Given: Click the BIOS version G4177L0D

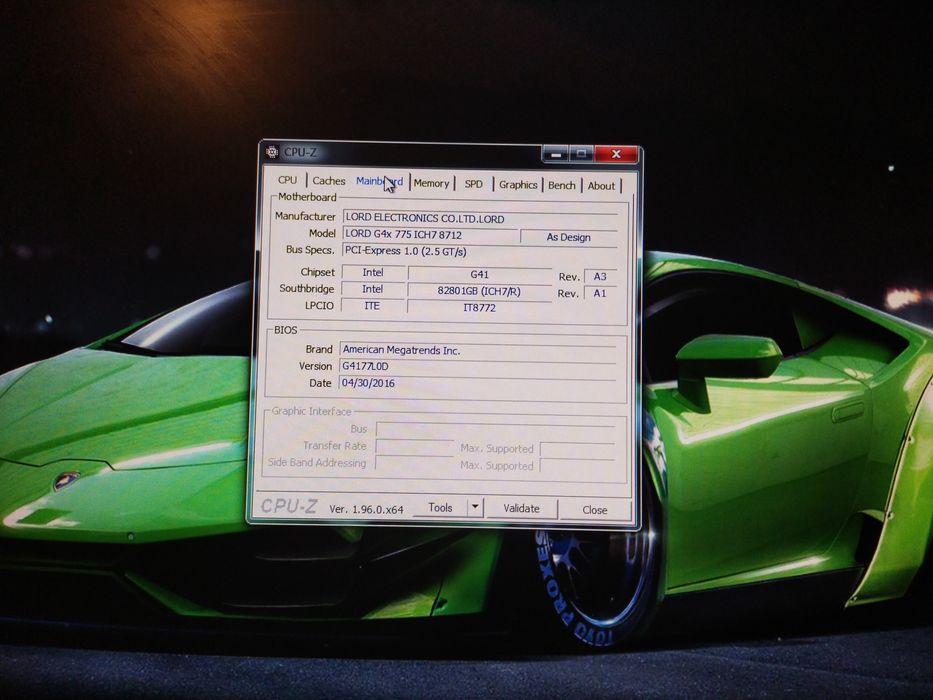Looking at the screenshot, I should pos(477,366).
